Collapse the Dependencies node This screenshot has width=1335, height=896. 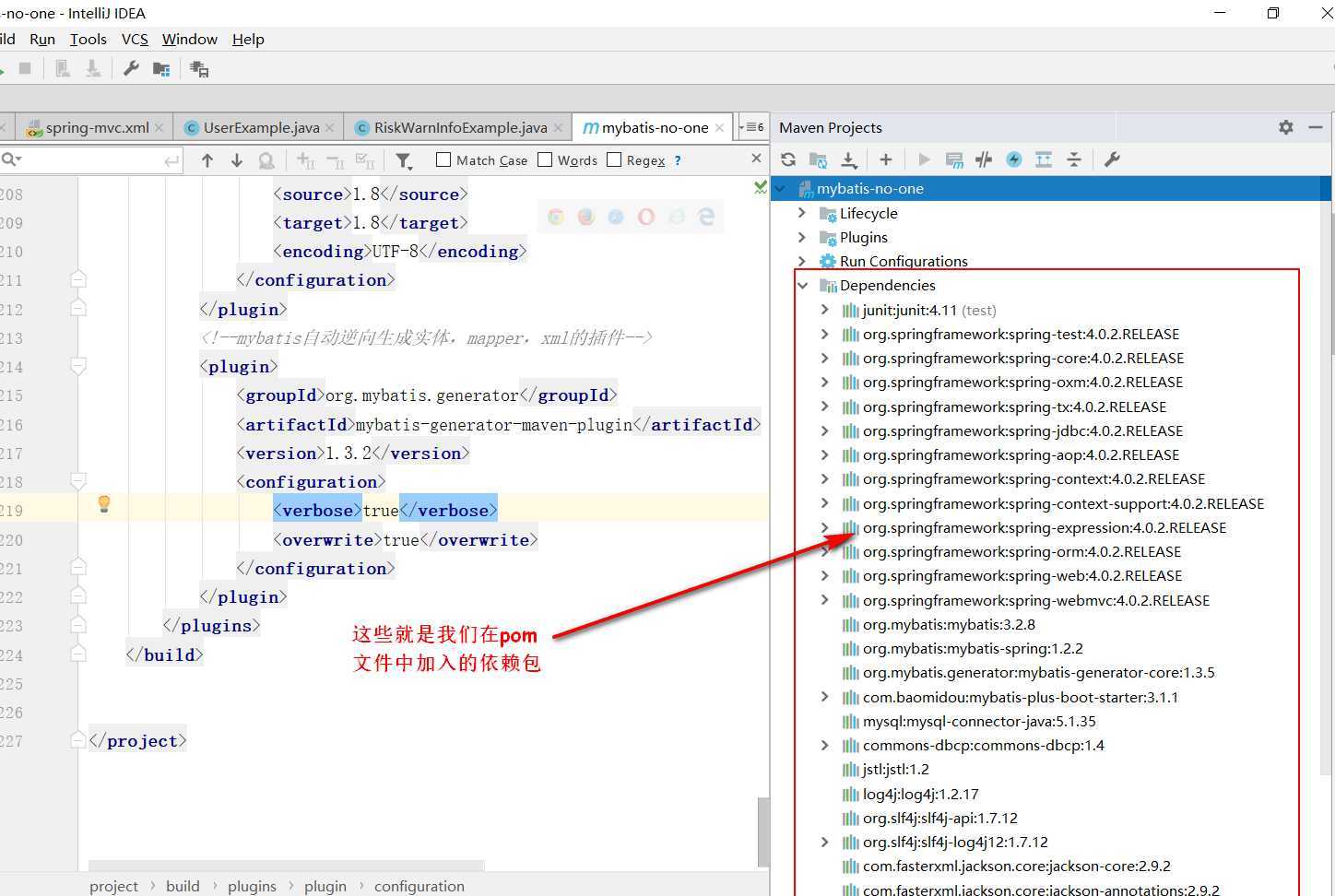pyautogui.click(x=802, y=286)
